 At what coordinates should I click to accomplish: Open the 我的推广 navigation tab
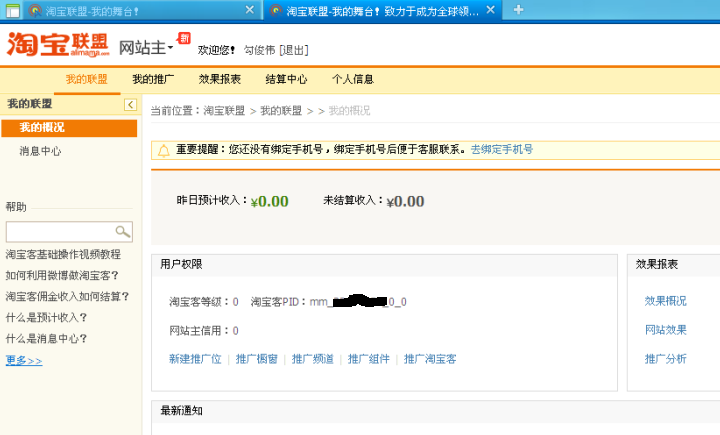click(153, 79)
